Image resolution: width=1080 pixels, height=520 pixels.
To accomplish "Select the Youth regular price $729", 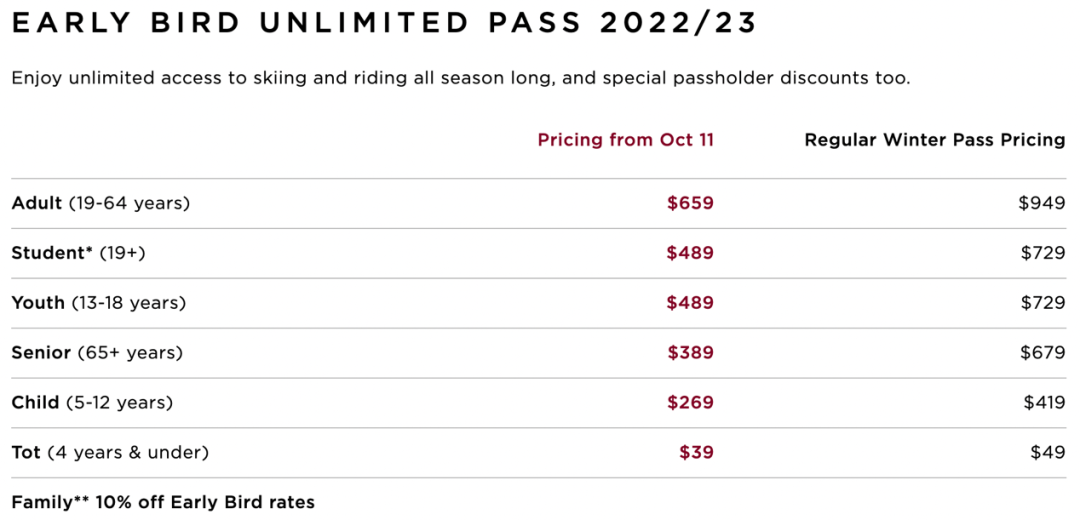I will coord(1042,303).
